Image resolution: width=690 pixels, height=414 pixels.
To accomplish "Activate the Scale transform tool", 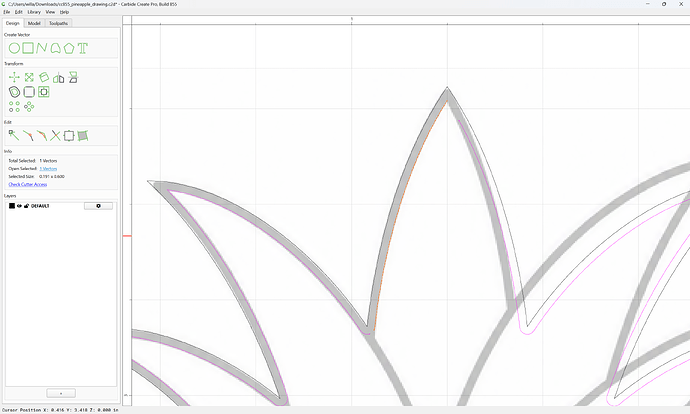I will point(29,77).
